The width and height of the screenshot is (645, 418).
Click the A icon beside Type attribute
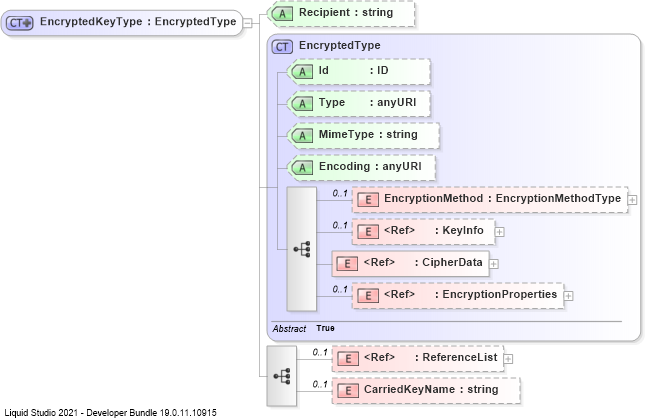point(302,104)
